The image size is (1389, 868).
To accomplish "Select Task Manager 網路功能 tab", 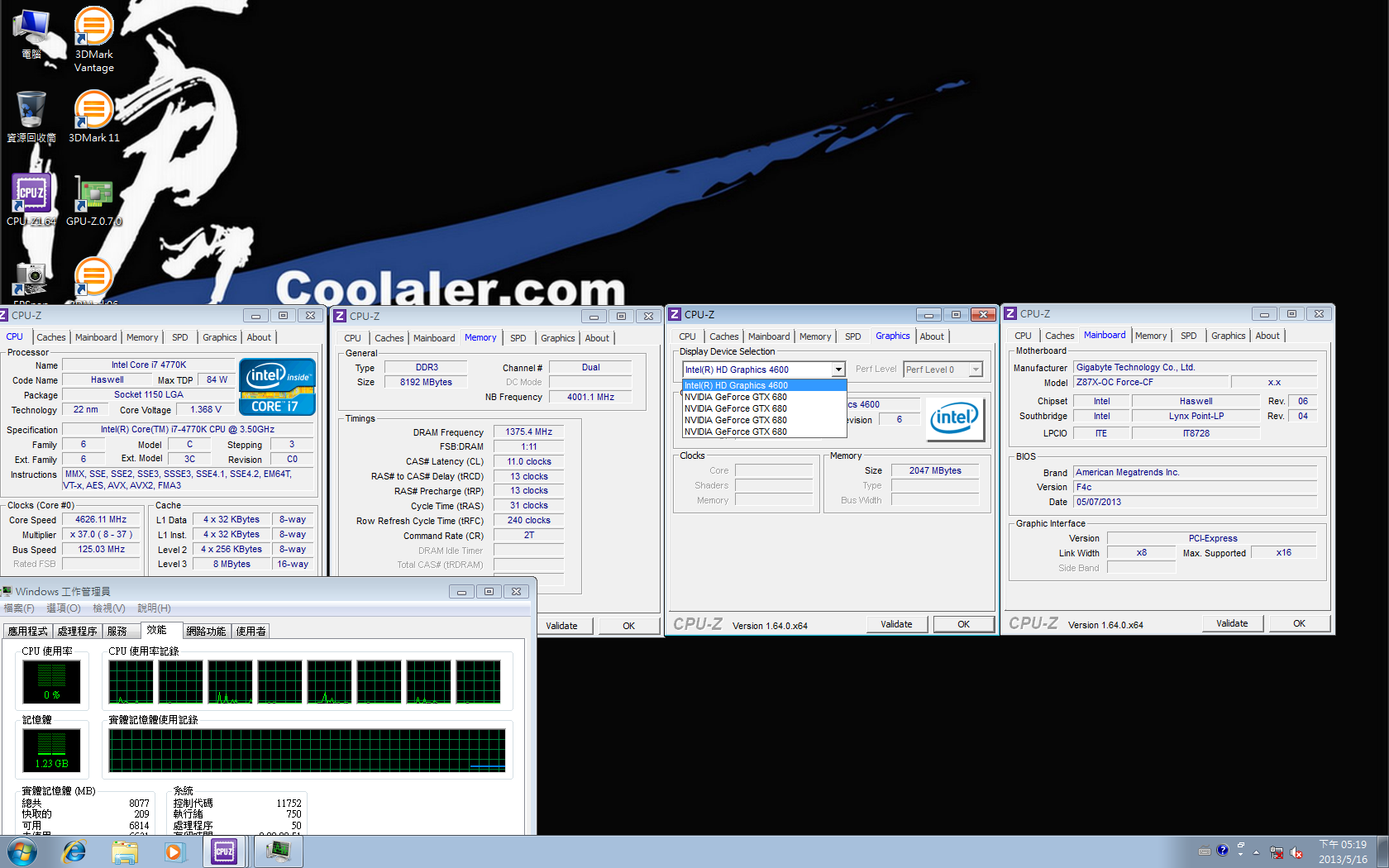I will (x=206, y=631).
